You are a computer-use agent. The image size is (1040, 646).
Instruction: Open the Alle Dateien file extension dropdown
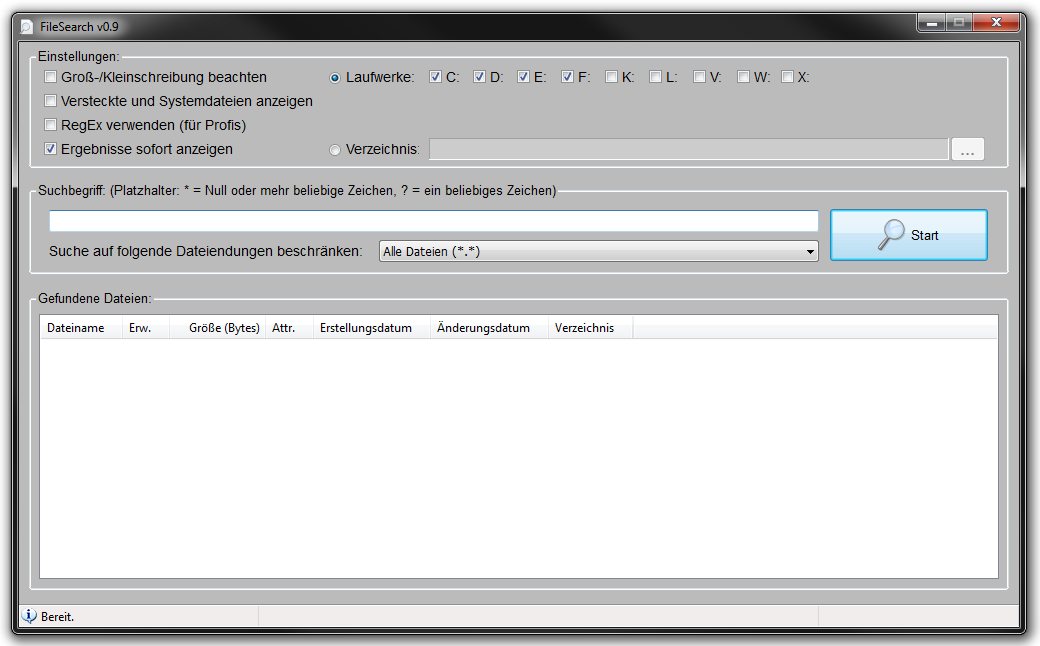tap(598, 252)
